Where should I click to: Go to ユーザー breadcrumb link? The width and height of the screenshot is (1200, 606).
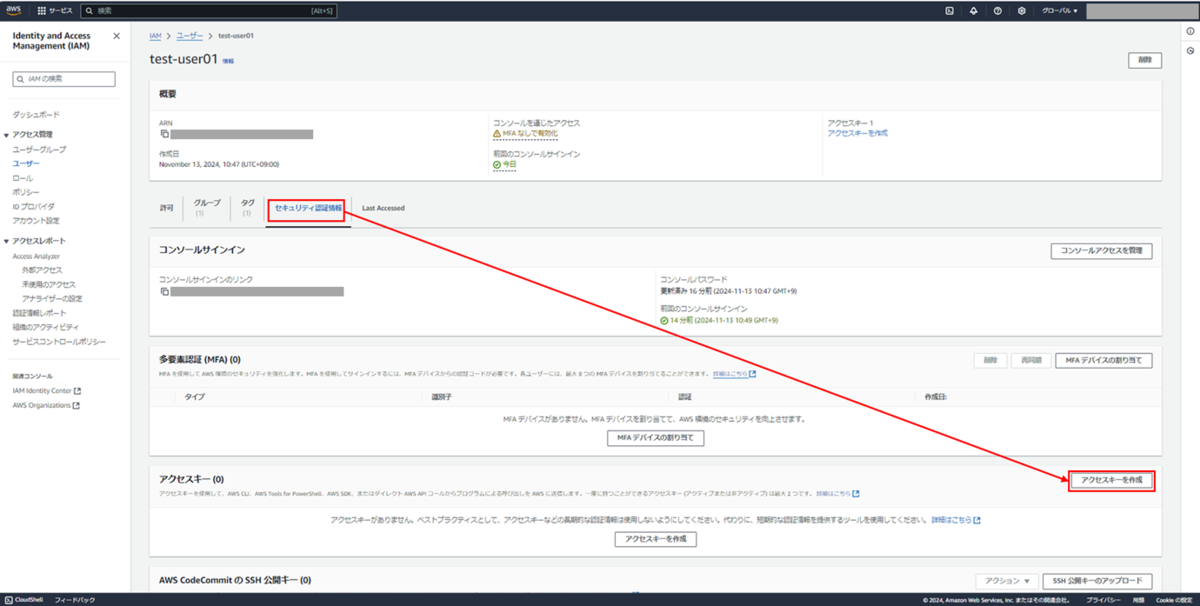click(x=189, y=35)
